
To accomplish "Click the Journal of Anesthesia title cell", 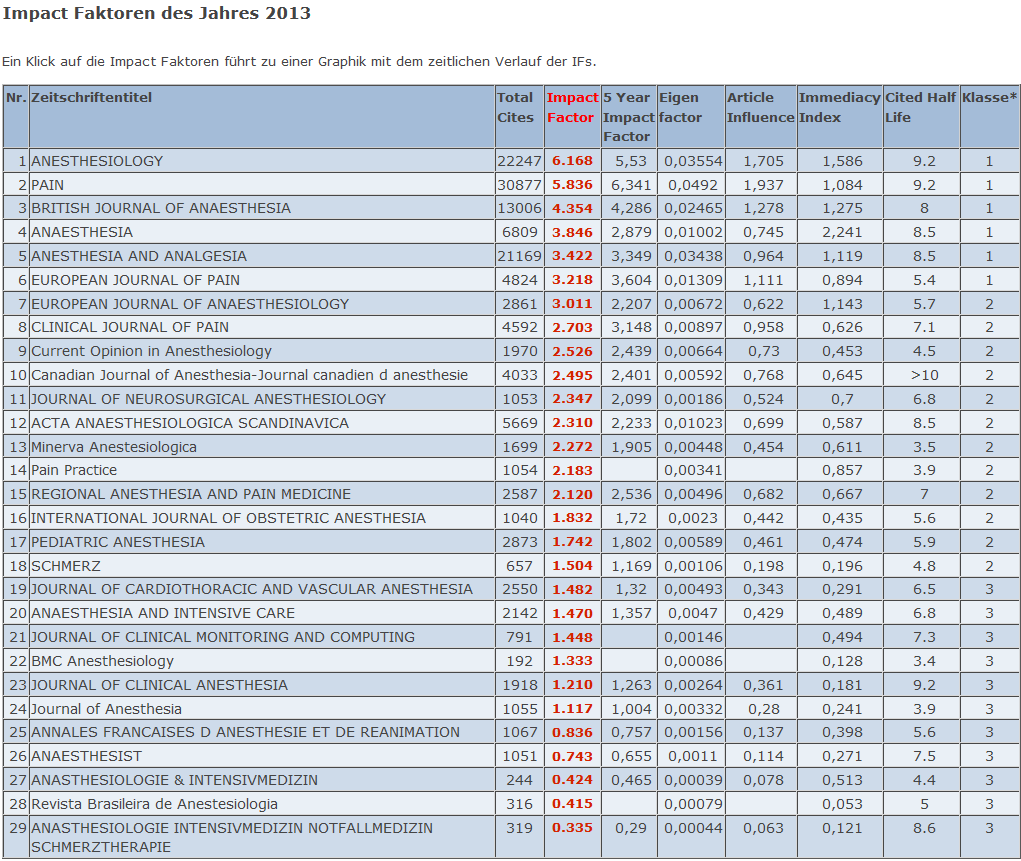I will [106, 709].
